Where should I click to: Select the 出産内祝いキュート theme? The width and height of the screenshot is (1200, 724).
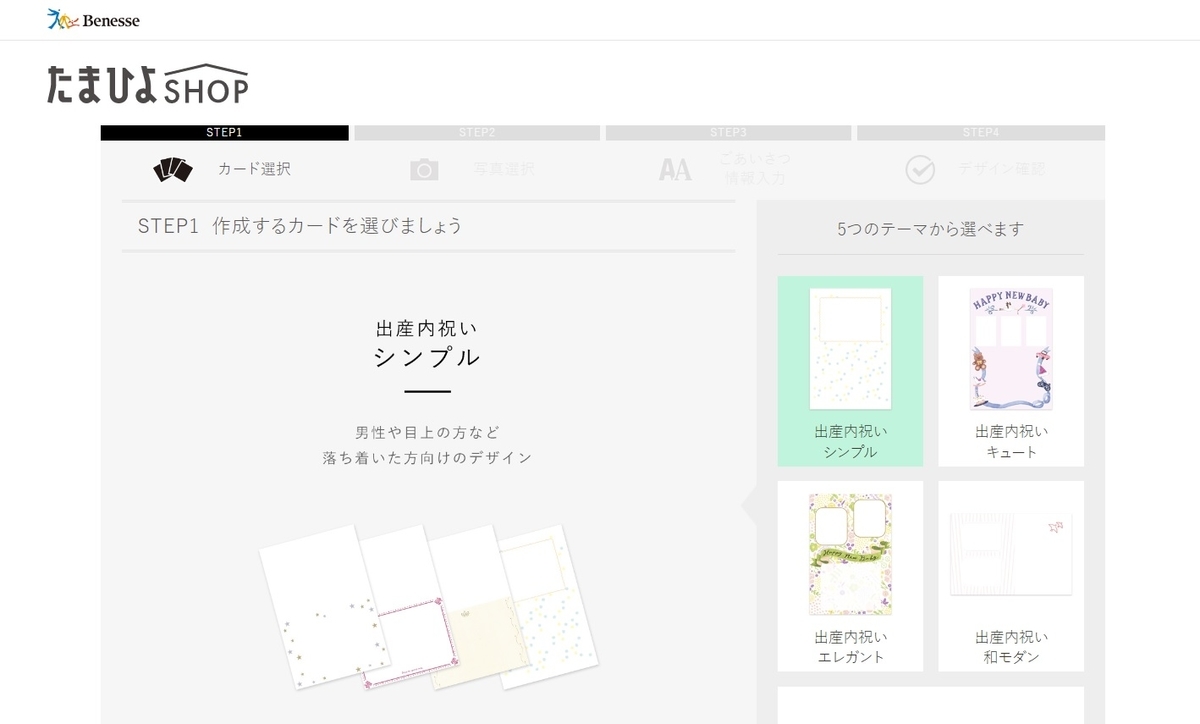pyautogui.click(x=1010, y=370)
